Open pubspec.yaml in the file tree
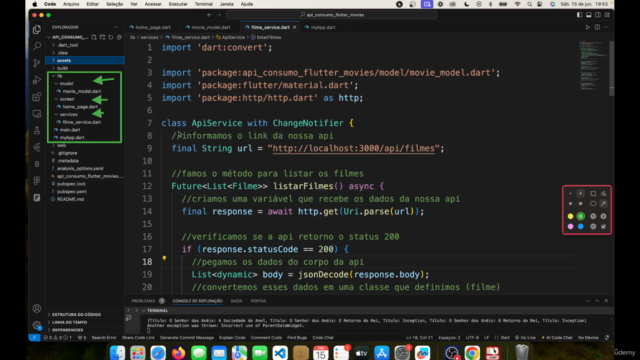Viewport: 640px width, 360px height. pos(71,191)
